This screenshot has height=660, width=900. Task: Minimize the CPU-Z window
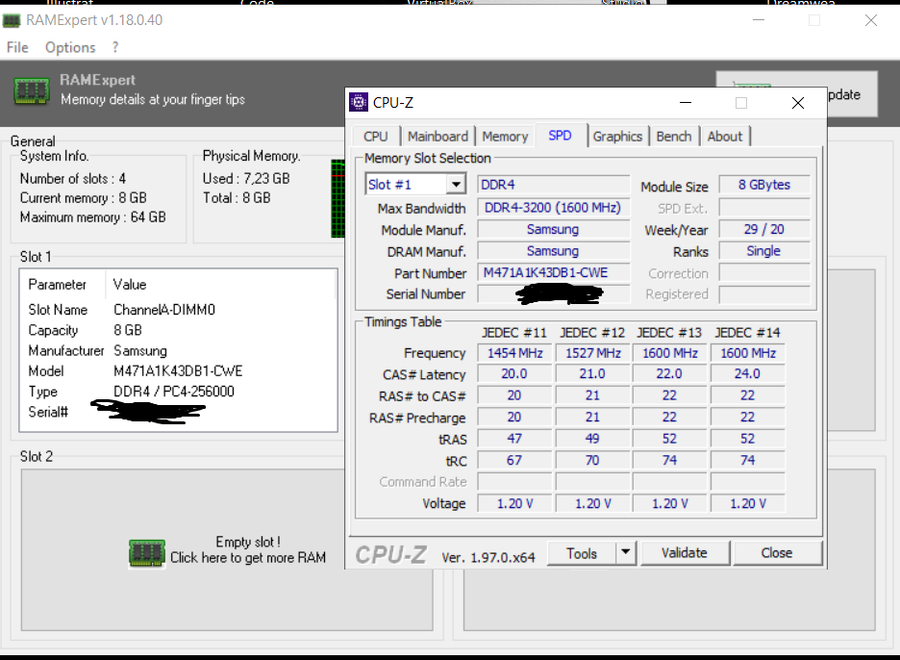pyautogui.click(x=685, y=103)
